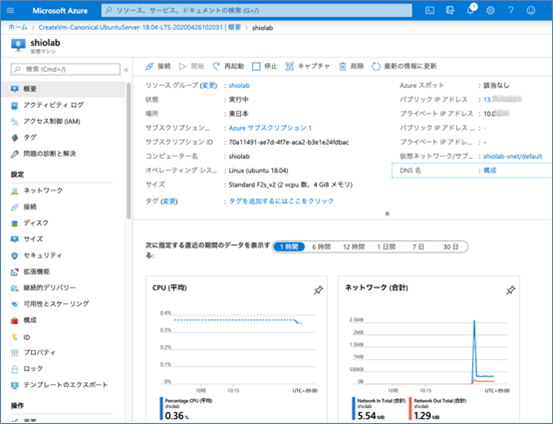Click the 再起動 restart toolbar button
Image resolution: width=553 pixels, height=424 pixels.
tap(229, 66)
